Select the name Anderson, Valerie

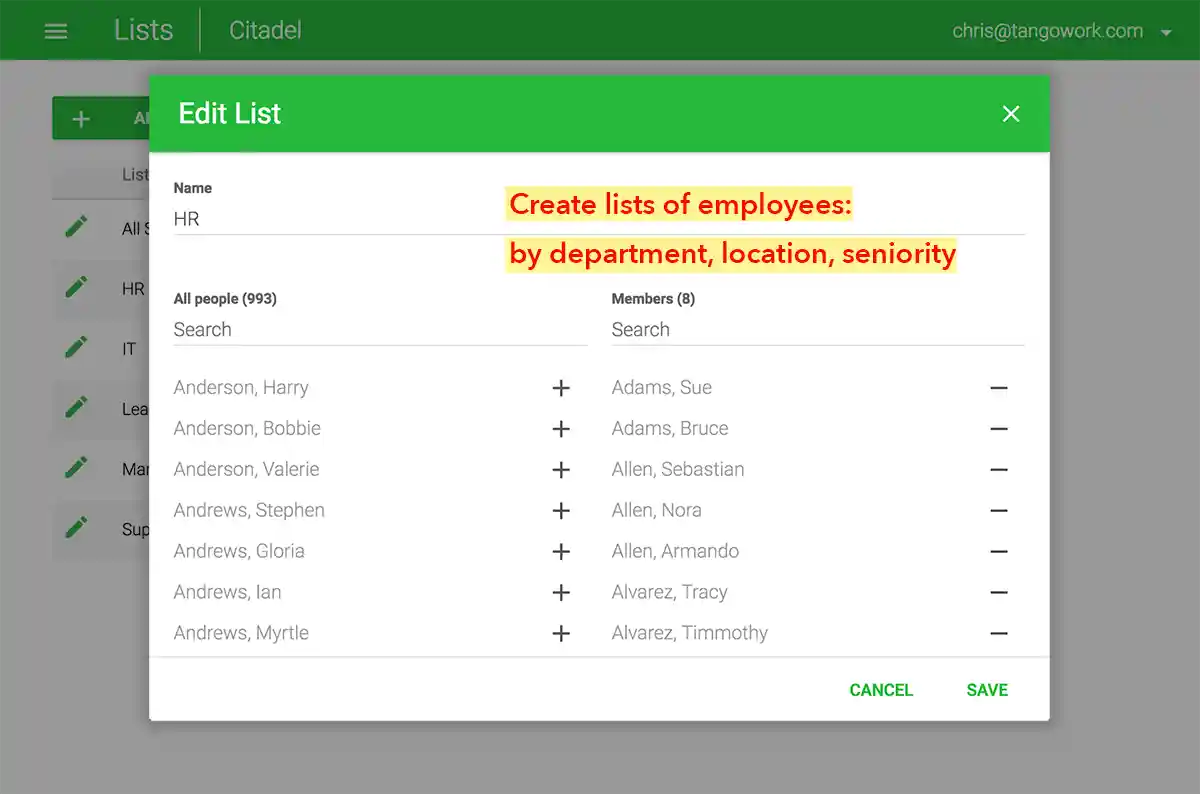click(x=247, y=470)
